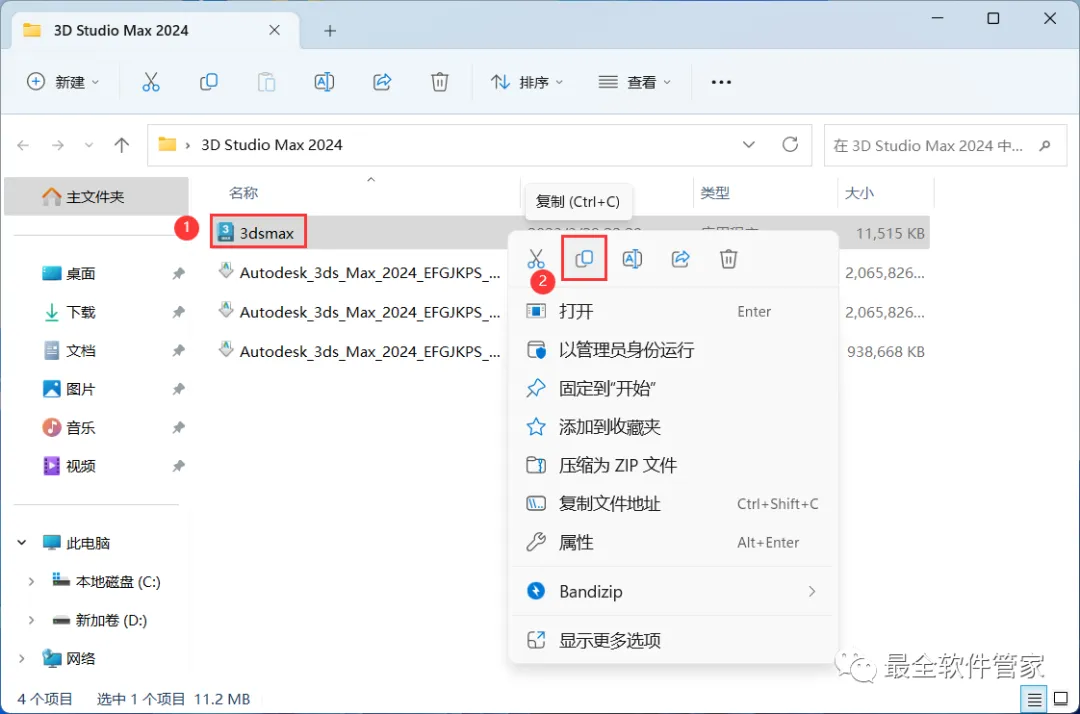
Task: Choose 复制文件地址 from the context menu
Action: (x=673, y=504)
